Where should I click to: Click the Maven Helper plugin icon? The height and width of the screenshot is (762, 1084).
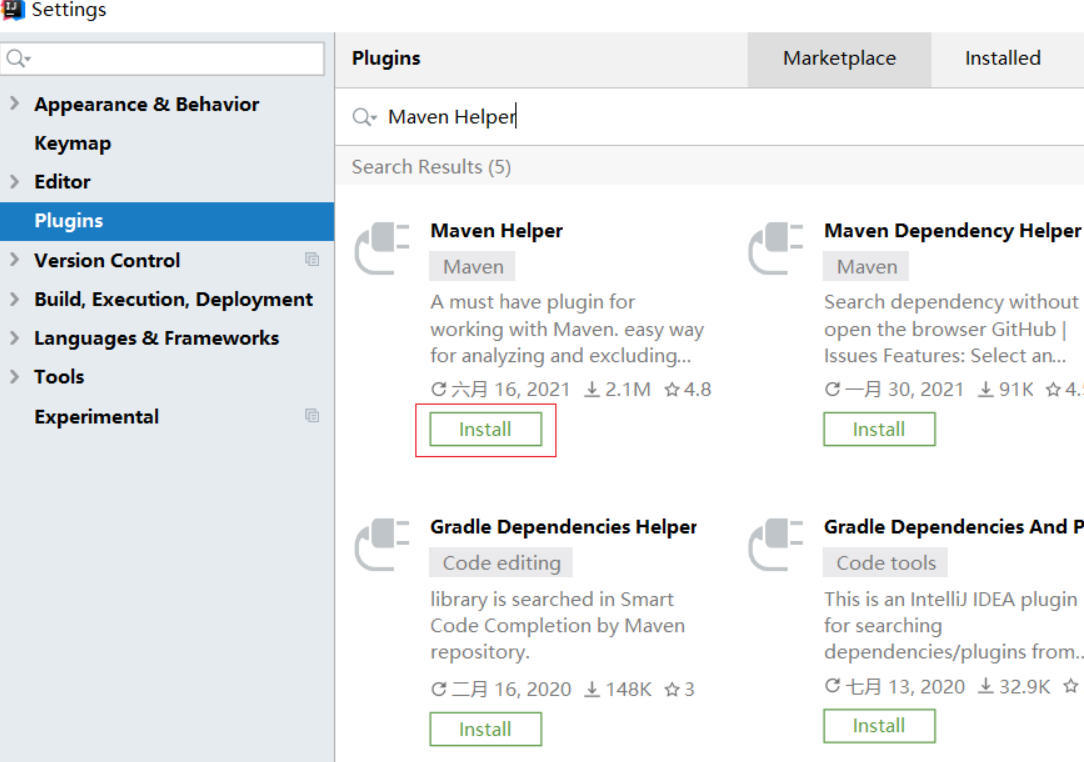pos(382,248)
